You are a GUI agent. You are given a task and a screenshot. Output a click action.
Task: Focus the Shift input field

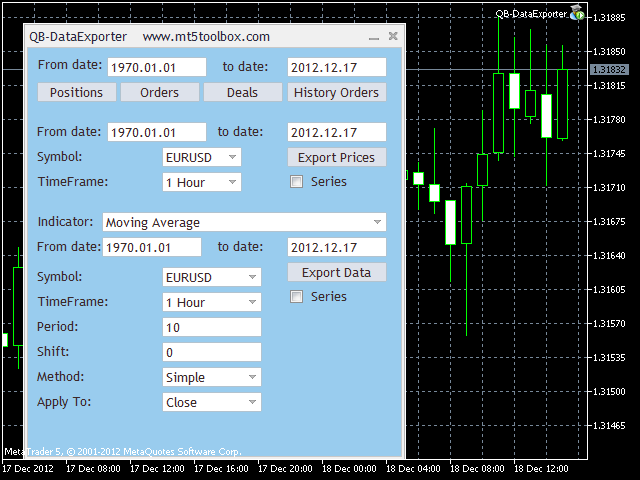(x=211, y=353)
